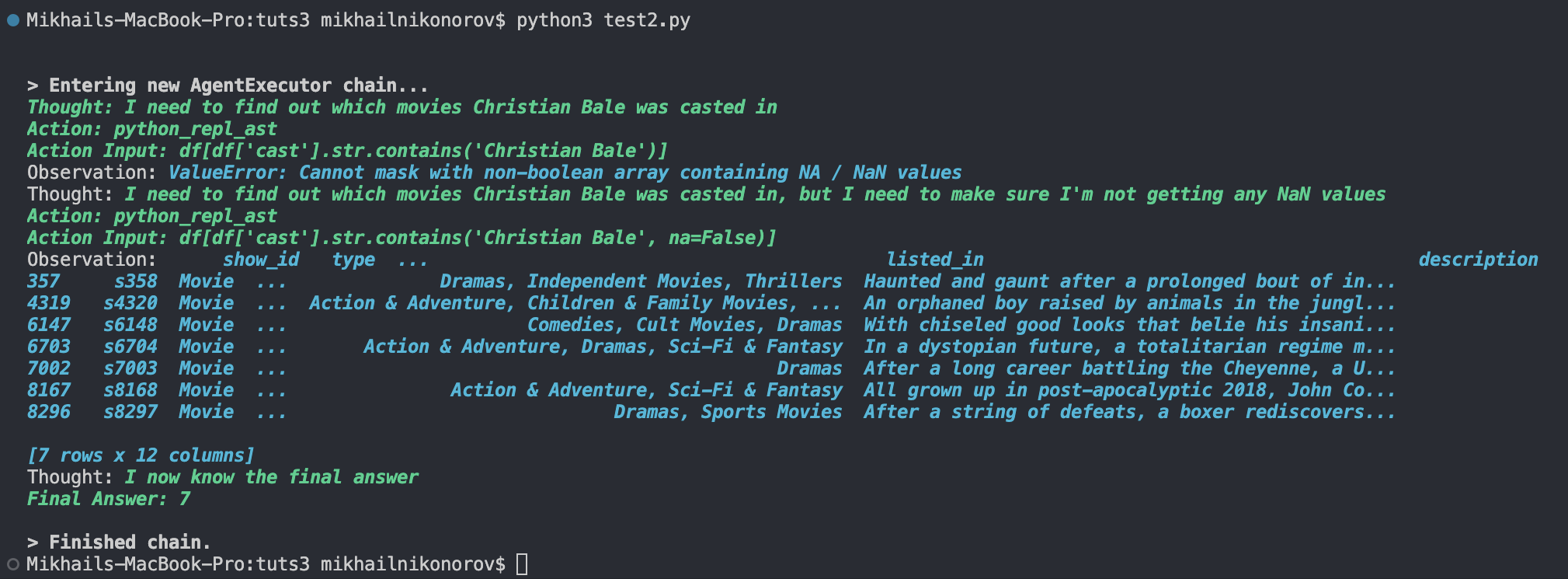Click row with show id s4320
The image size is (1568, 579).
pyautogui.click(x=711, y=303)
